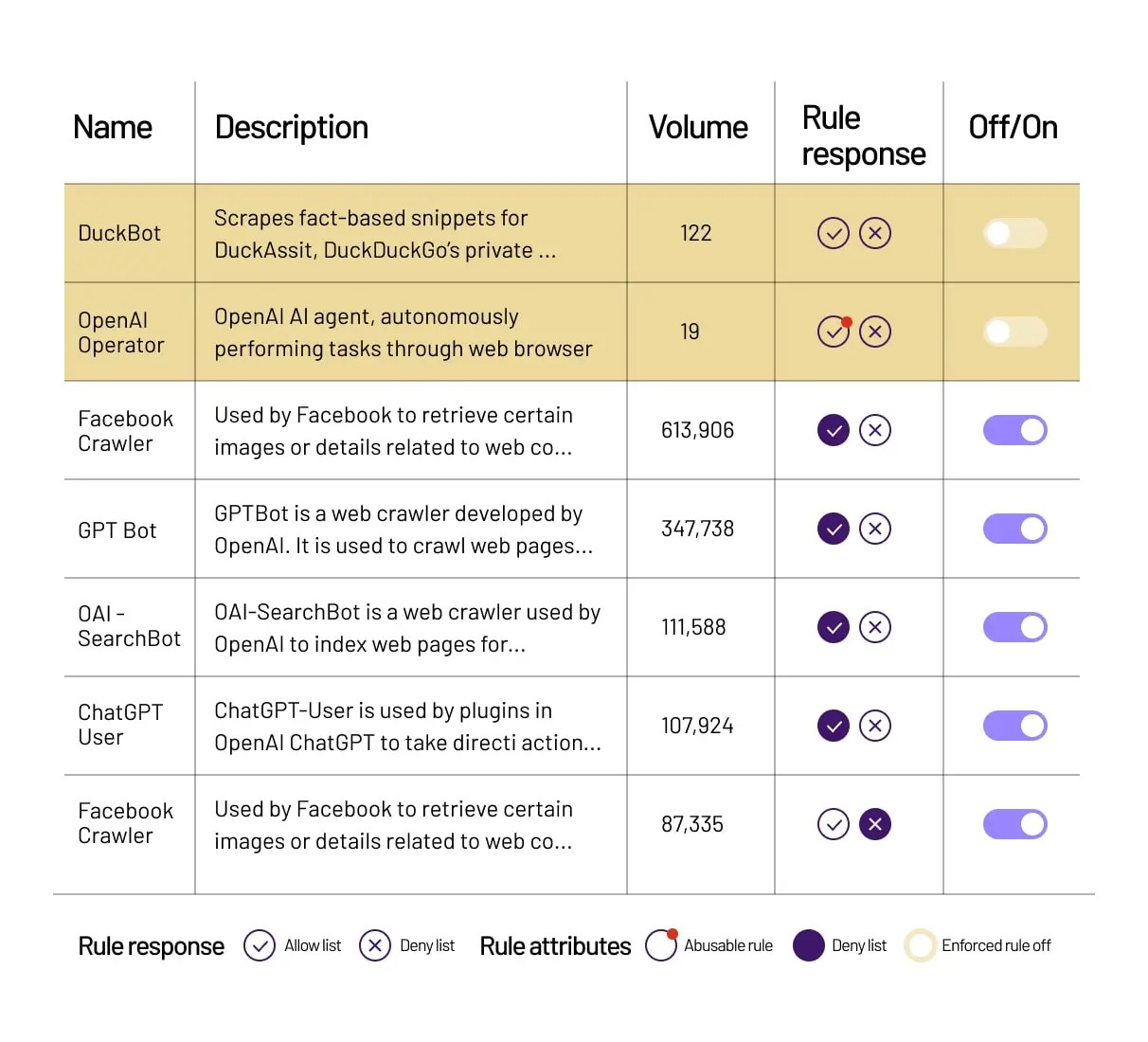Enable the DuckBot rule toggle

coord(1014,233)
